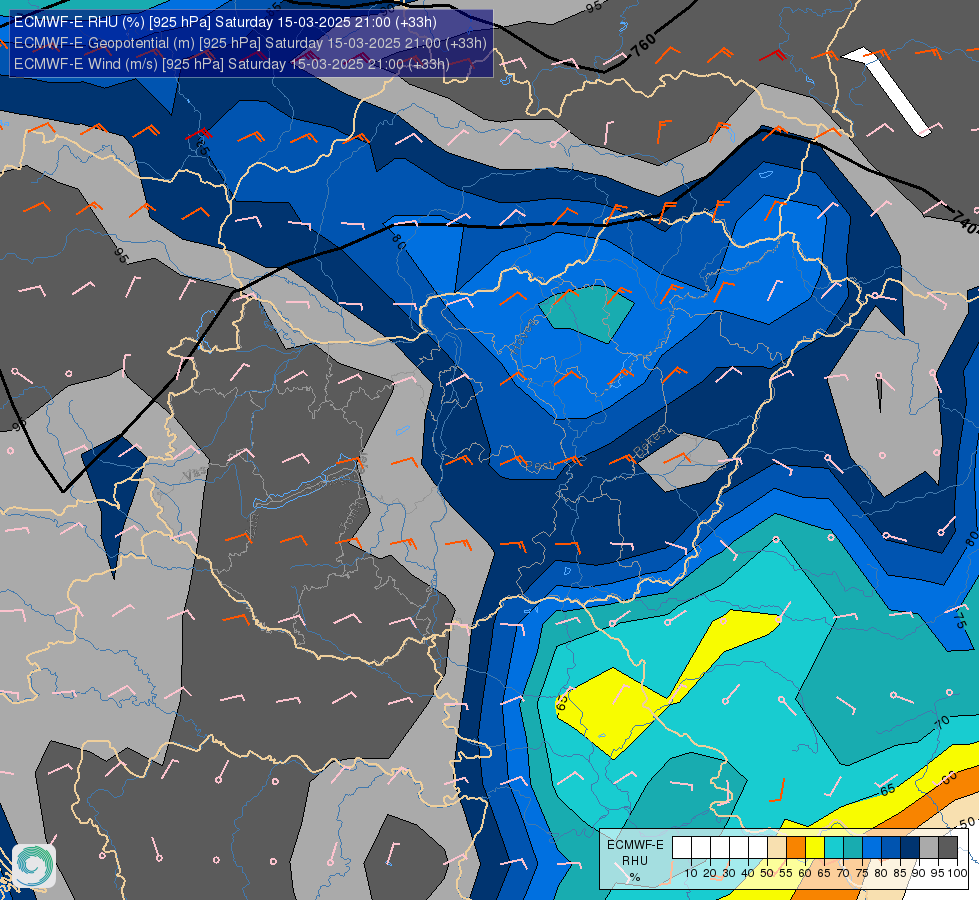Select the ECMWF-E Geopotential (m) title line
Screen dimensions: 979x900
(x=250, y=43)
